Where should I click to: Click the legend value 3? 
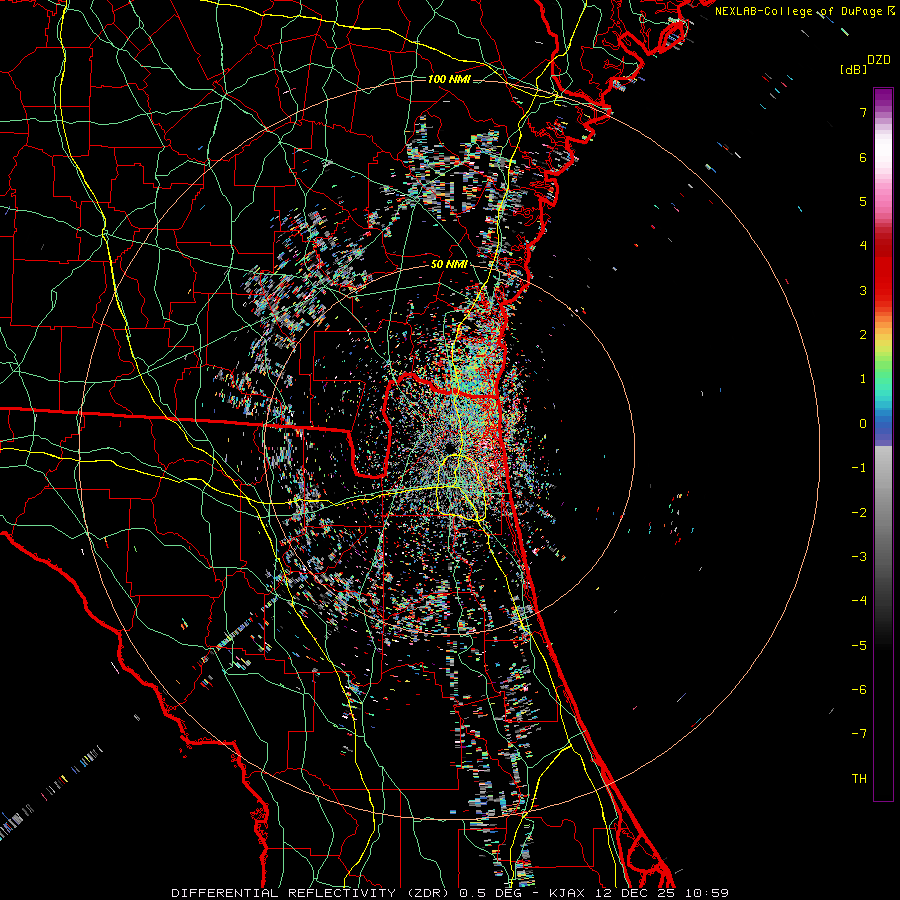pos(863,290)
